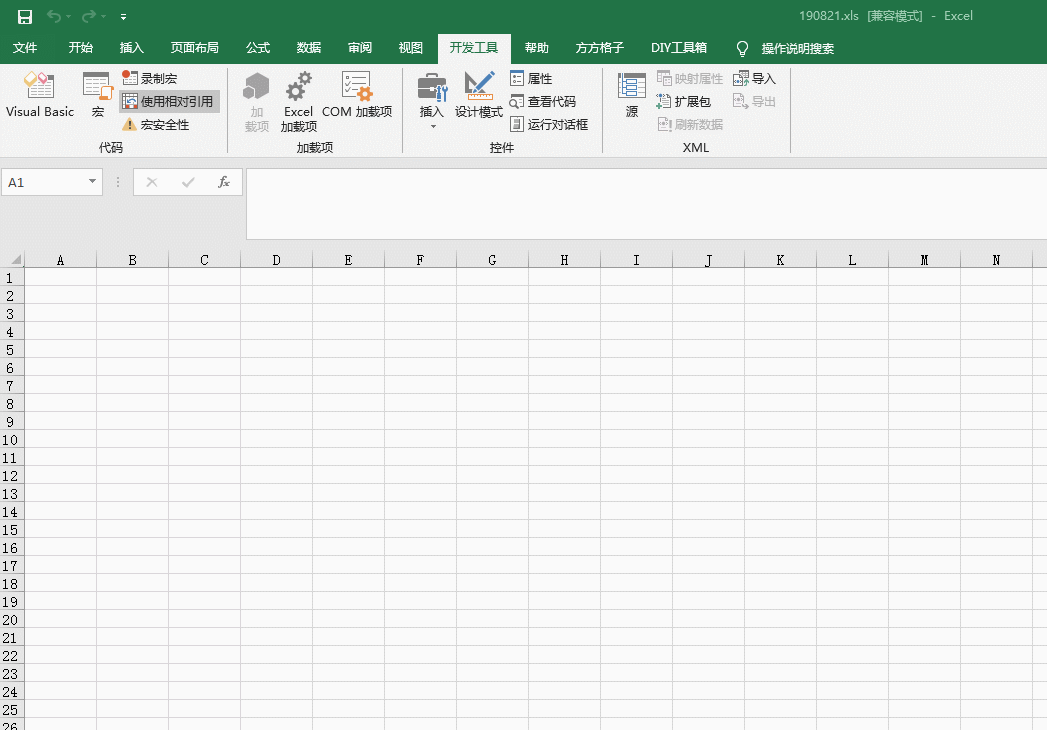Save the workbook with the save icon

click(x=25, y=17)
